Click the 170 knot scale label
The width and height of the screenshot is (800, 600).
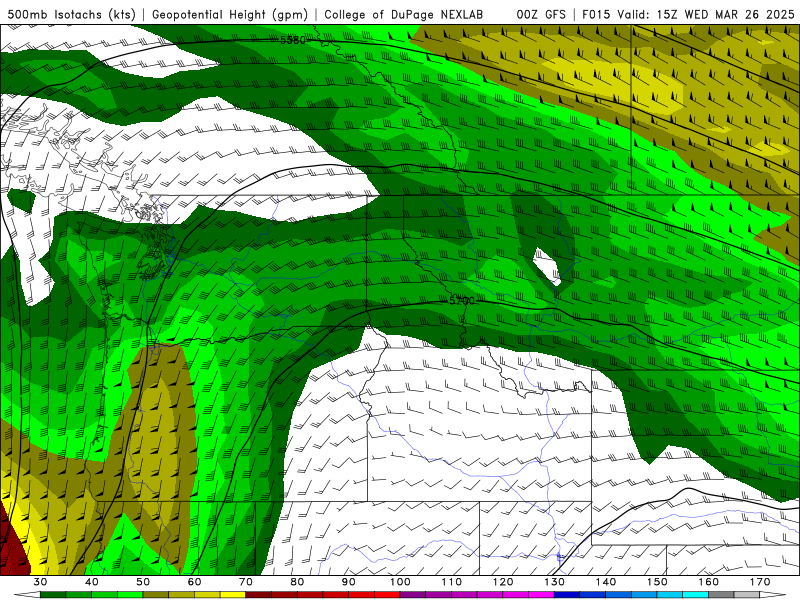[760, 582]
